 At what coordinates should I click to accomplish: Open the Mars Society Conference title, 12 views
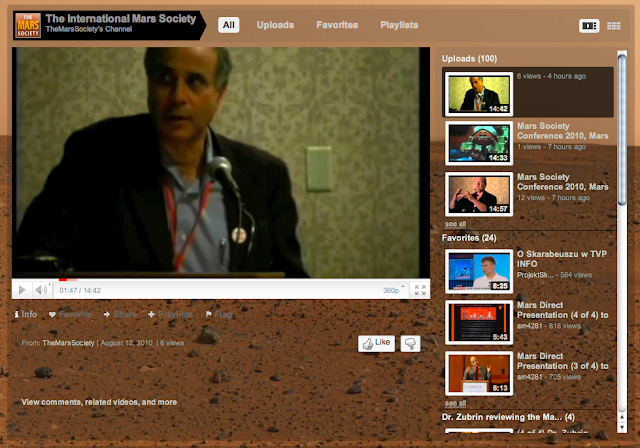tap(562, 182)
